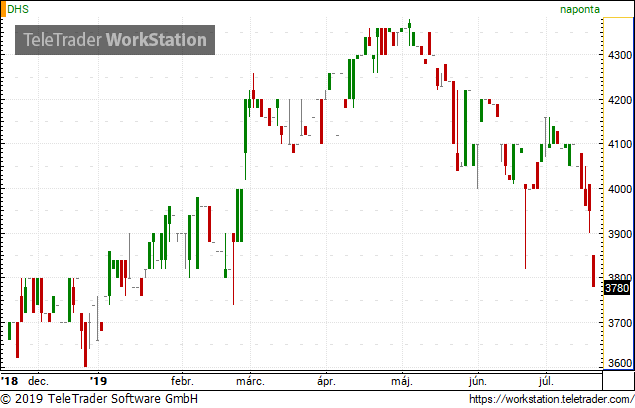The width and height of the screenshot is (635, 408).
Task: Click the 'jún.' date axis label
Action: (x=477, y=381)
